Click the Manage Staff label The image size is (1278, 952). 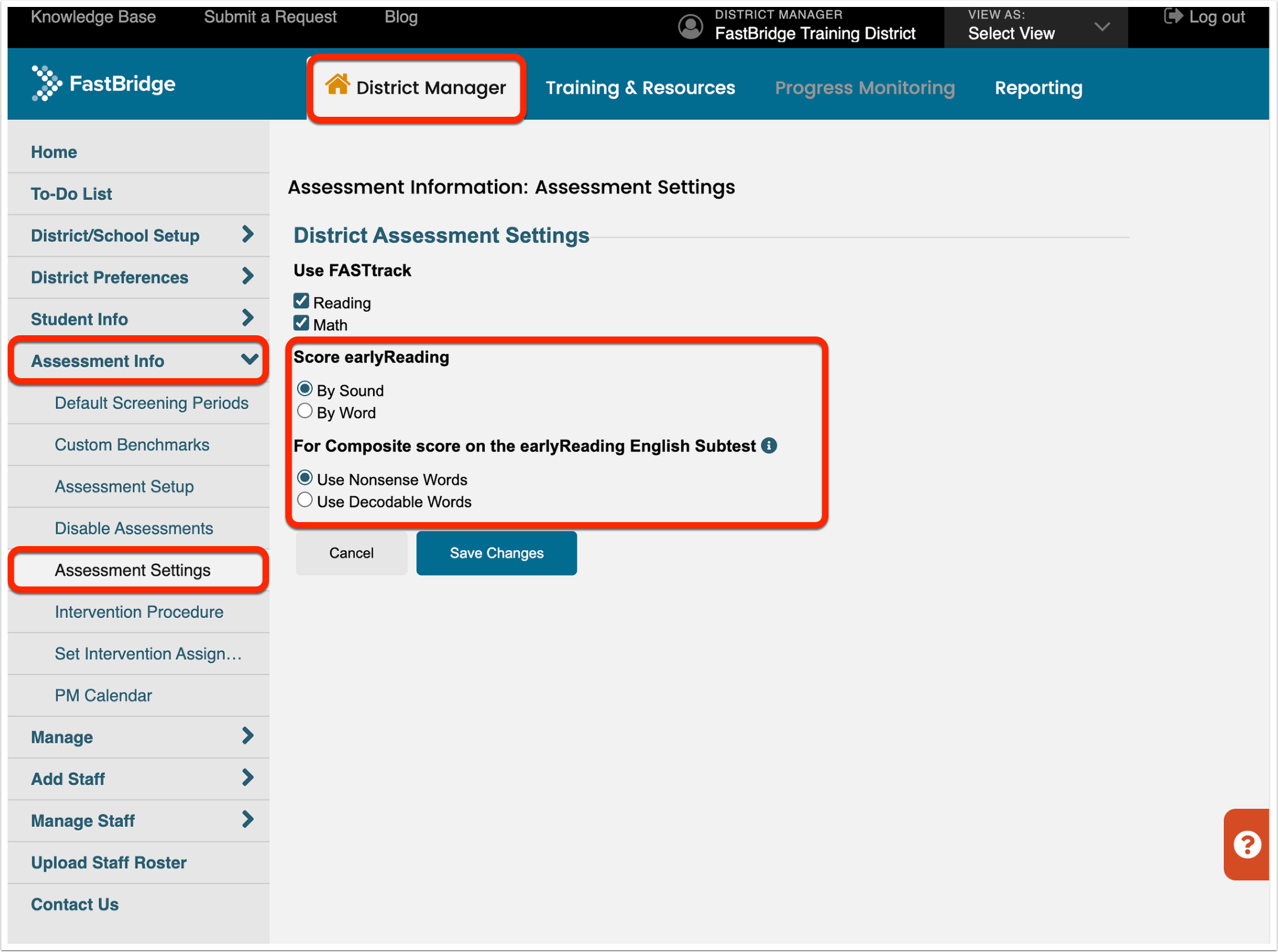83,821
